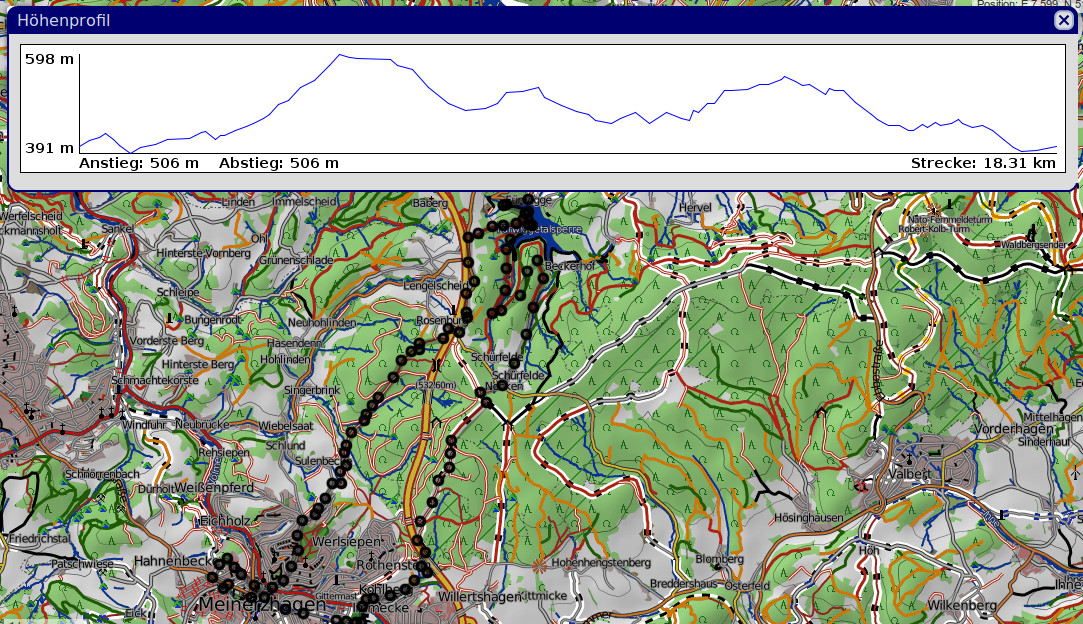
Task: Click the Höhenprofil title bar text
Action: pos(64,21)
